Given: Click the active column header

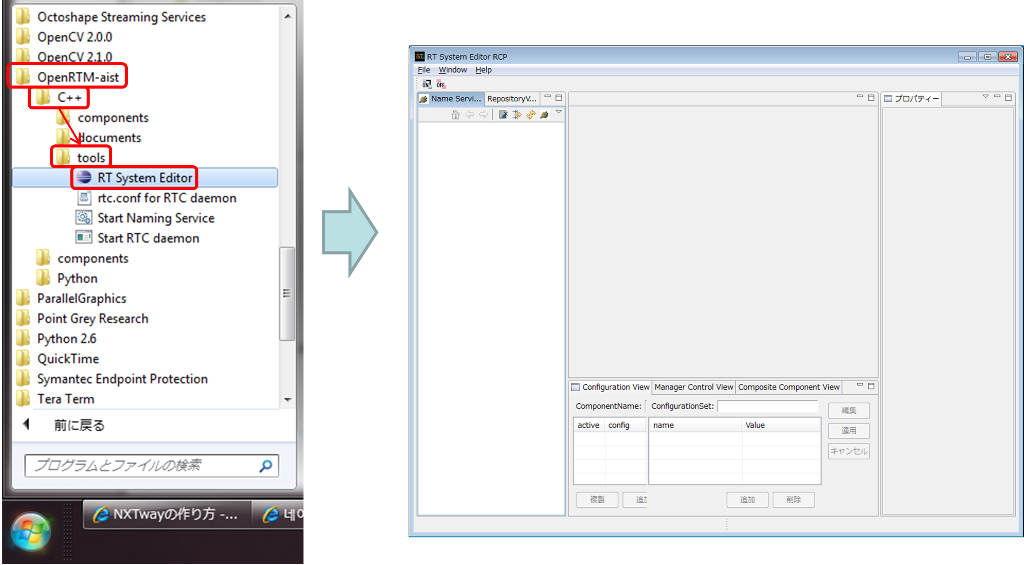Looking at the screenshot, I should [x=589, y=425].
